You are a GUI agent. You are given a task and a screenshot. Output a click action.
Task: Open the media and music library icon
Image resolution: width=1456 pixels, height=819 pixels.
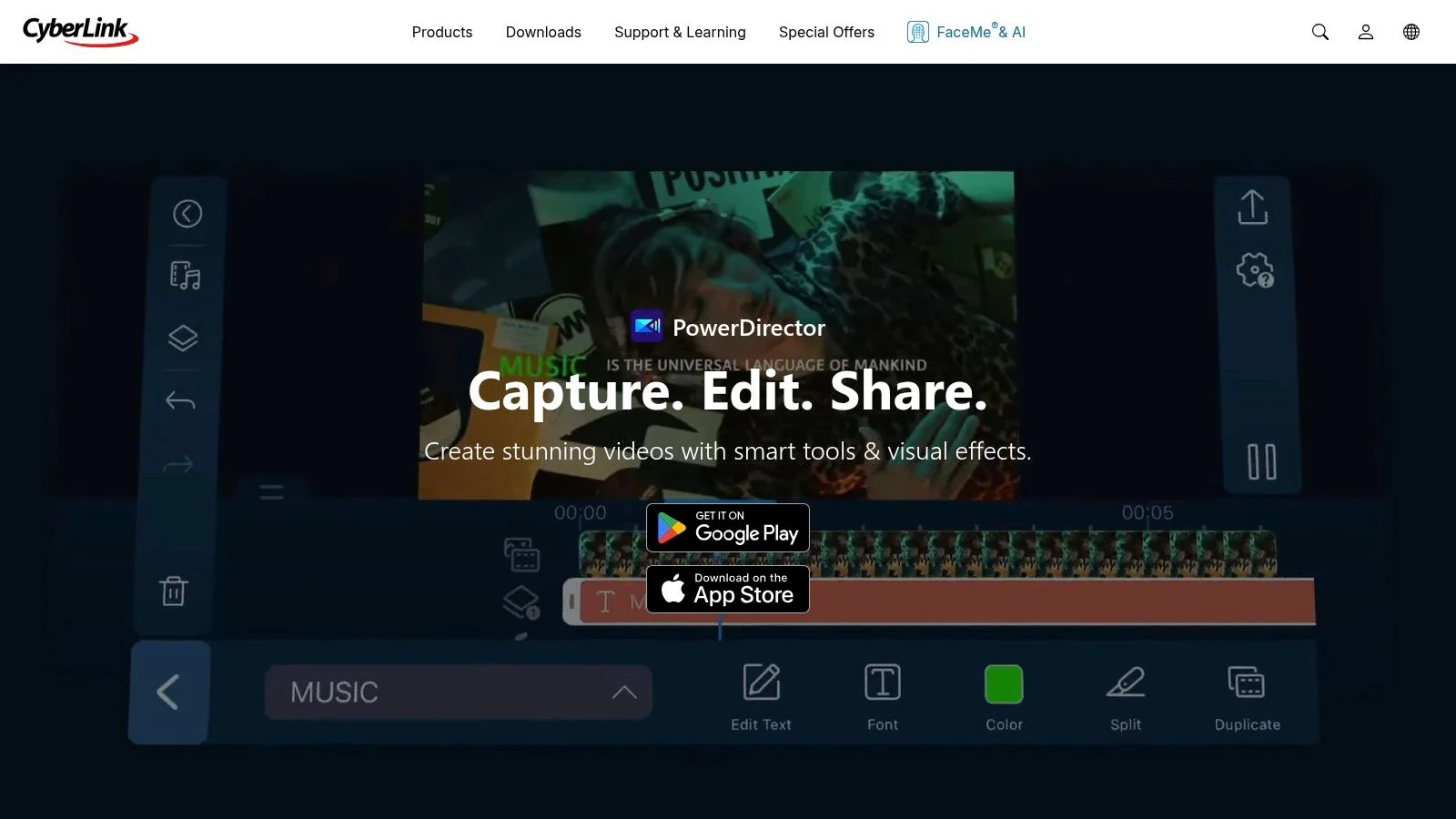(186, 275)
